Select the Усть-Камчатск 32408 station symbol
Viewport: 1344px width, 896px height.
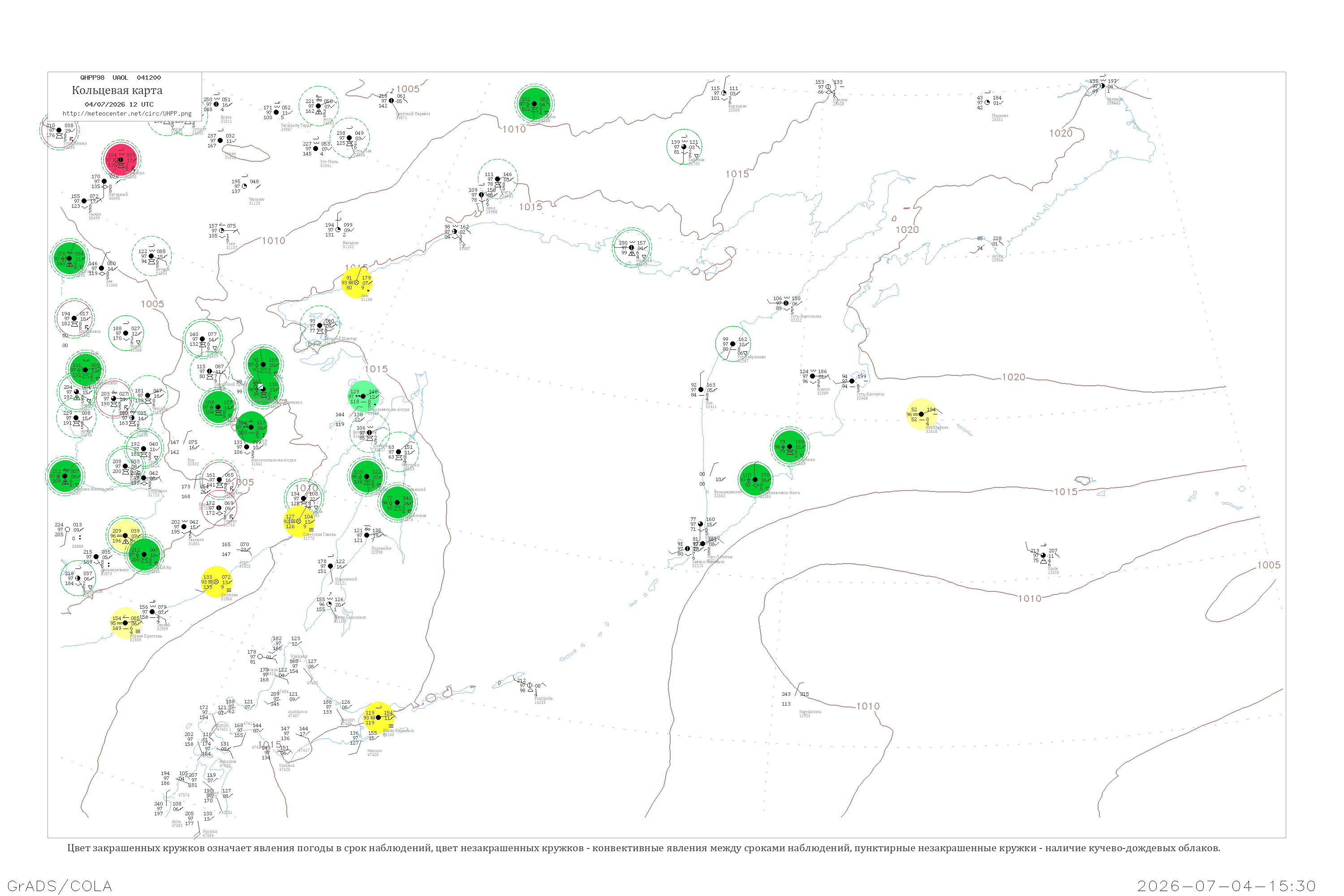click(x=852, y=381)
